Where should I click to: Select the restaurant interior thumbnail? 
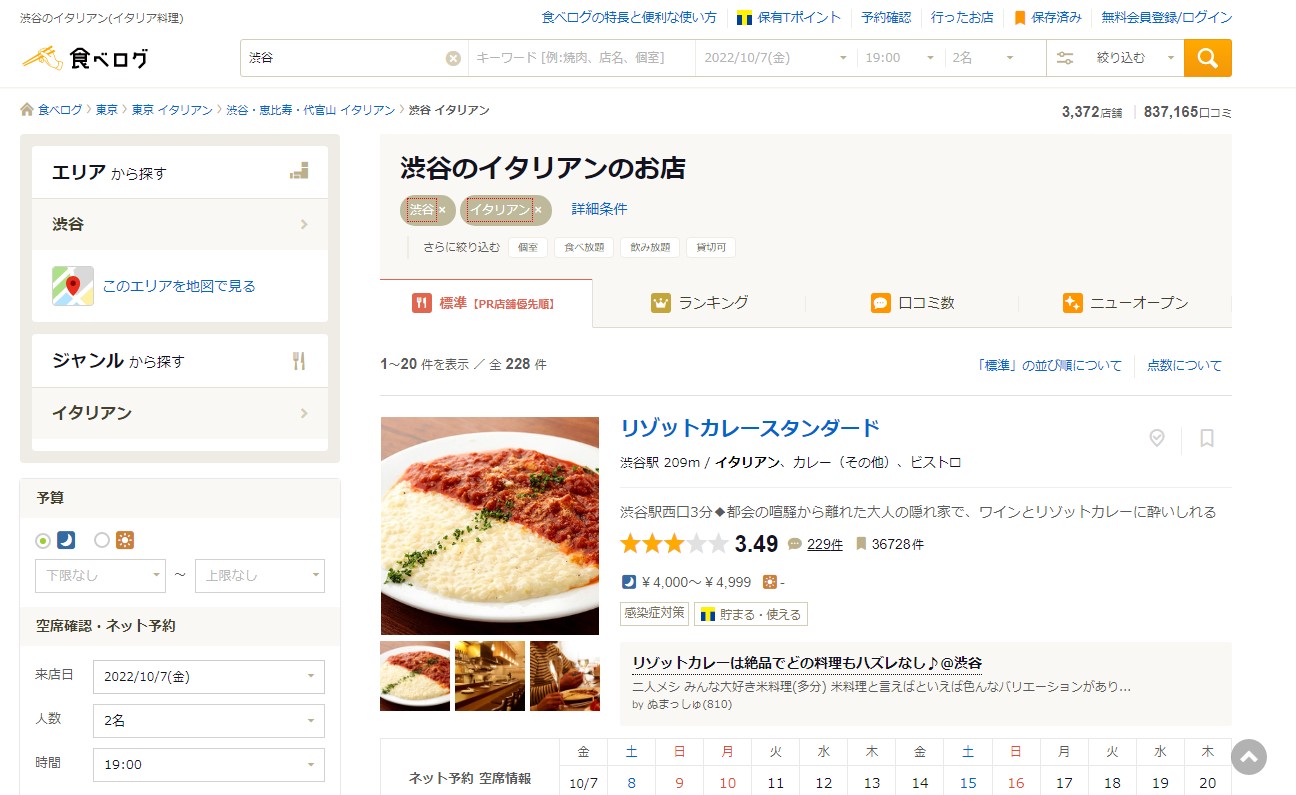click(490, 676)
